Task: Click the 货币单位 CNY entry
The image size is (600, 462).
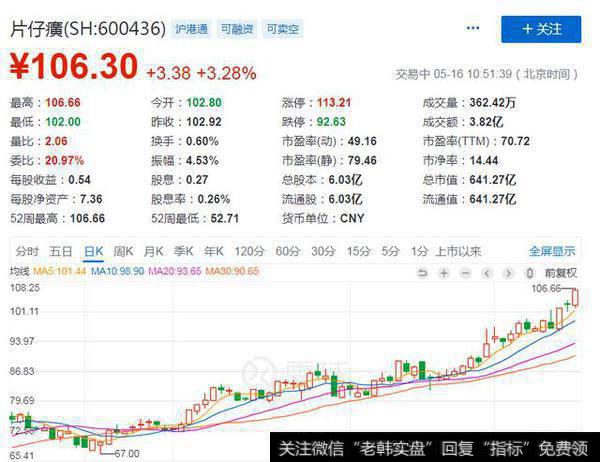Action: pos(323,219)
